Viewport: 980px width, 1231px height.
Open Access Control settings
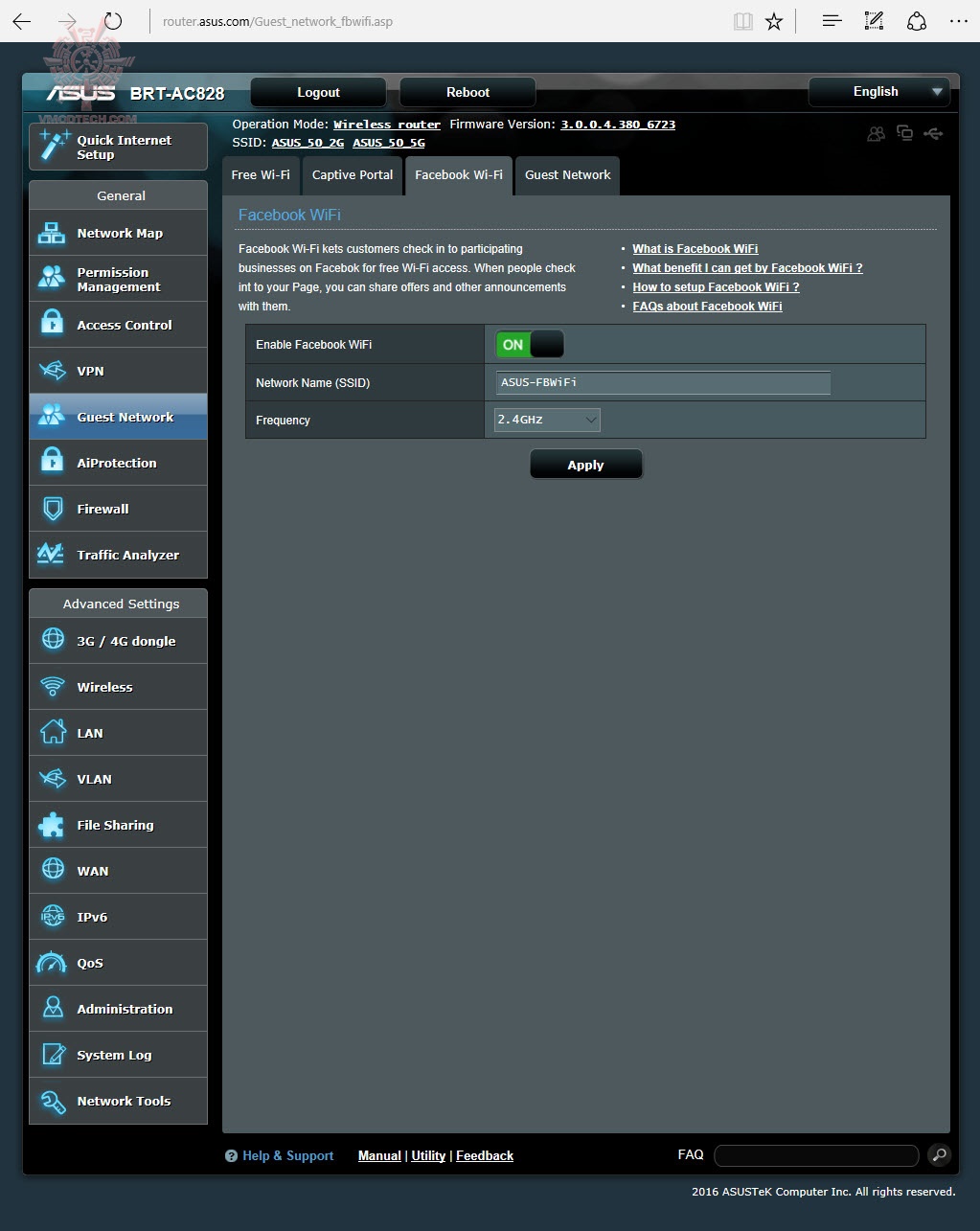(x=118, y=325)
